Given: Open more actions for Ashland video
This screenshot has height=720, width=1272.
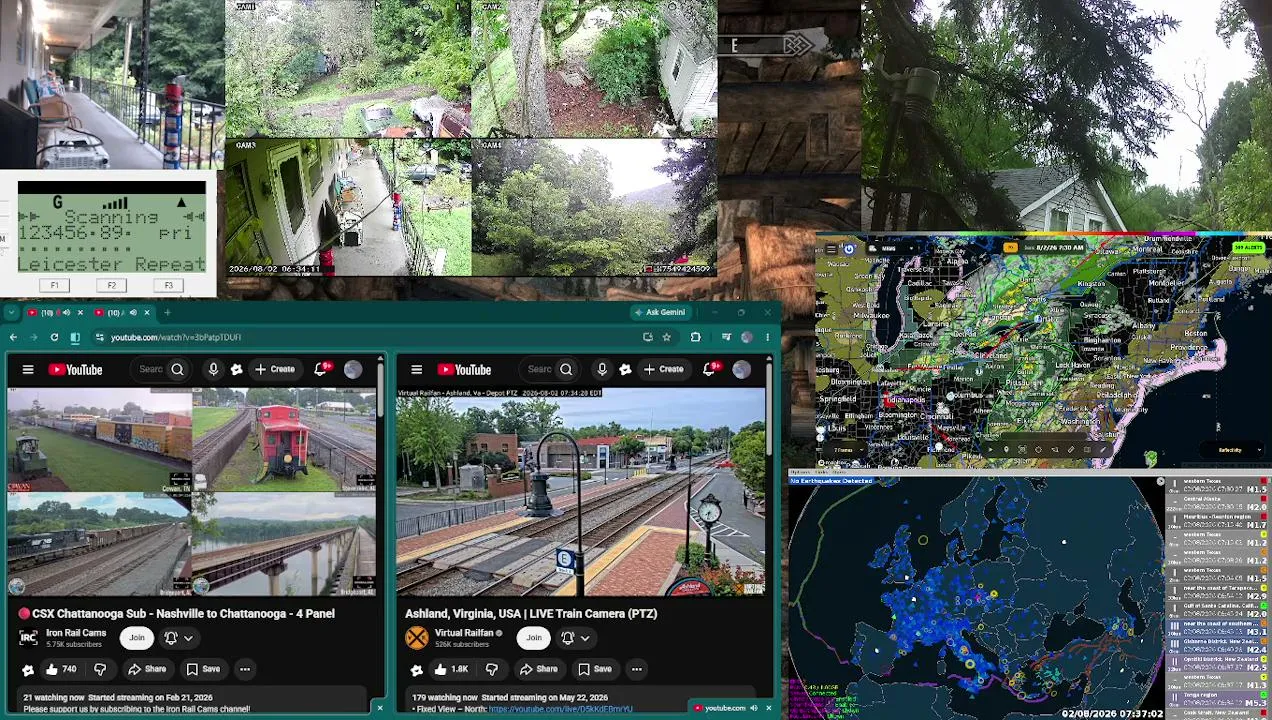Looking at the screenshot, I should coord(636,669).
